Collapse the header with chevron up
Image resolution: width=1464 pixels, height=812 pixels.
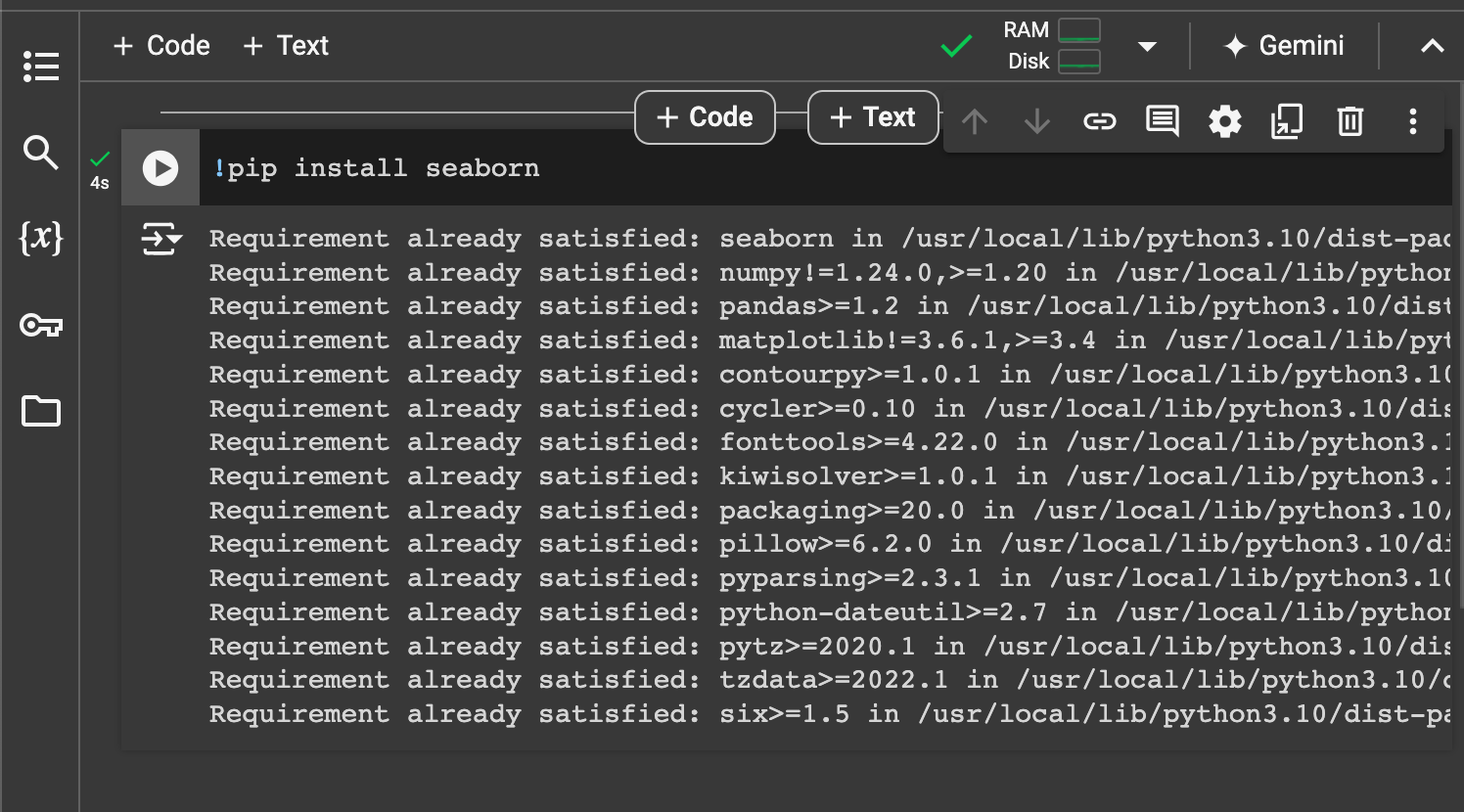click(1433, 46)
